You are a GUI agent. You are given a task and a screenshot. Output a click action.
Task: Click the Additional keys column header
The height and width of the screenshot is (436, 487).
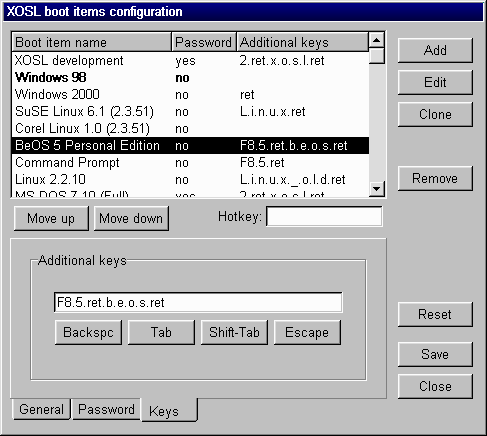(303, 42)
